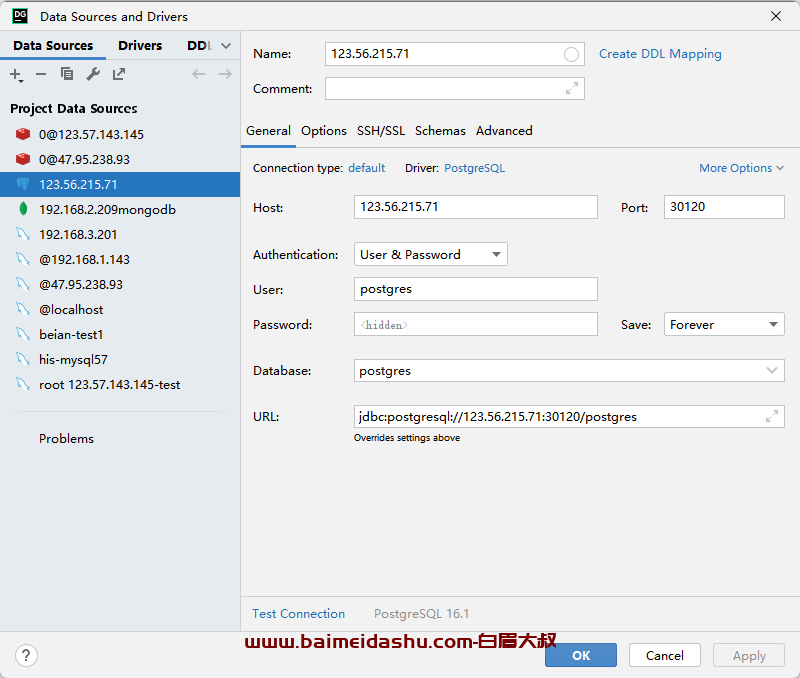Click the Create DDL Mapping link

(660, 54)
